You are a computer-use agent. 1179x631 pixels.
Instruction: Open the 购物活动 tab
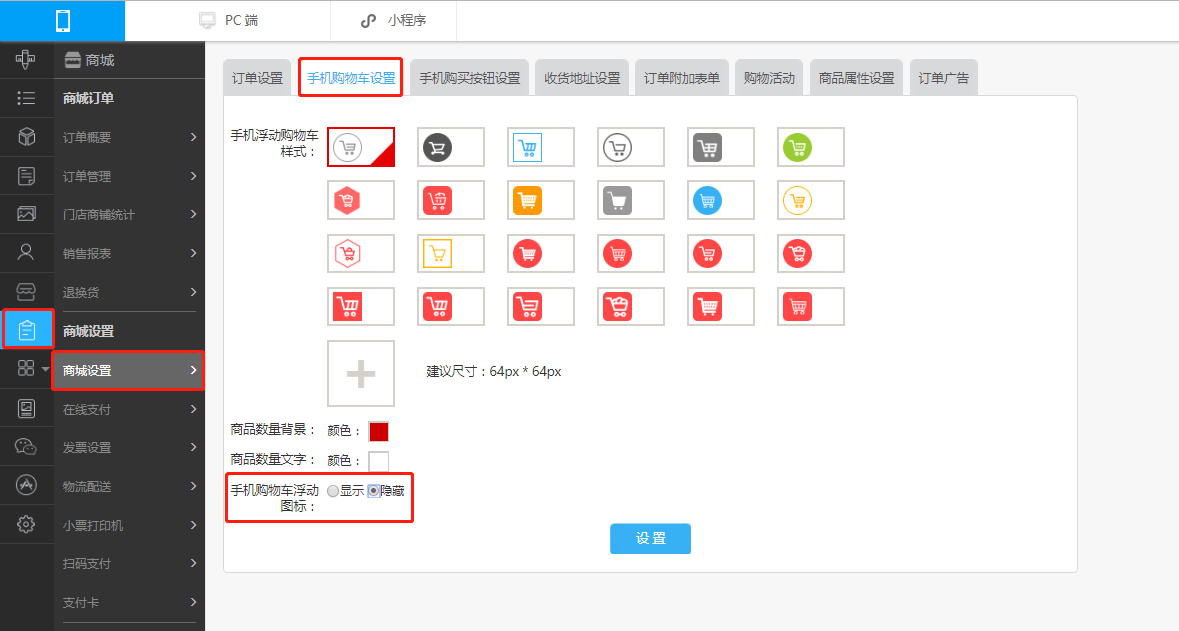[x=769, y=77]
